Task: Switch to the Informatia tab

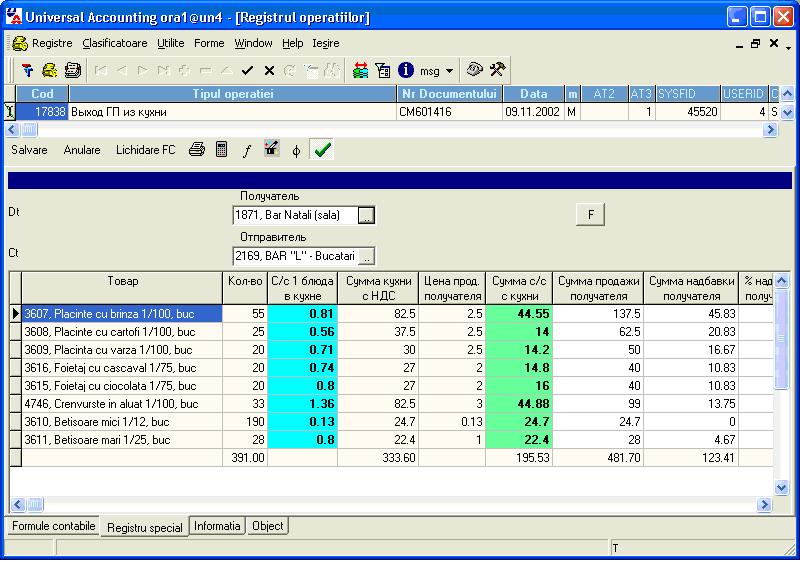Action: click(x=217, y=526)
